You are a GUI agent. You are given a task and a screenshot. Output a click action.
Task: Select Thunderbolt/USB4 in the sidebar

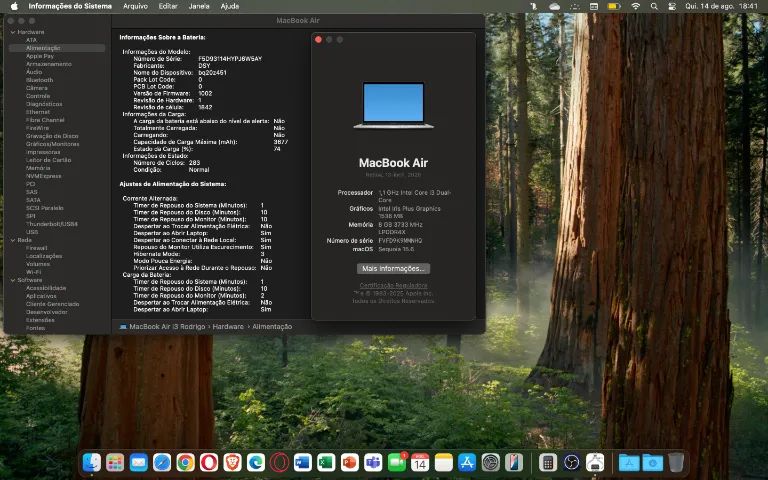(51, 224)
